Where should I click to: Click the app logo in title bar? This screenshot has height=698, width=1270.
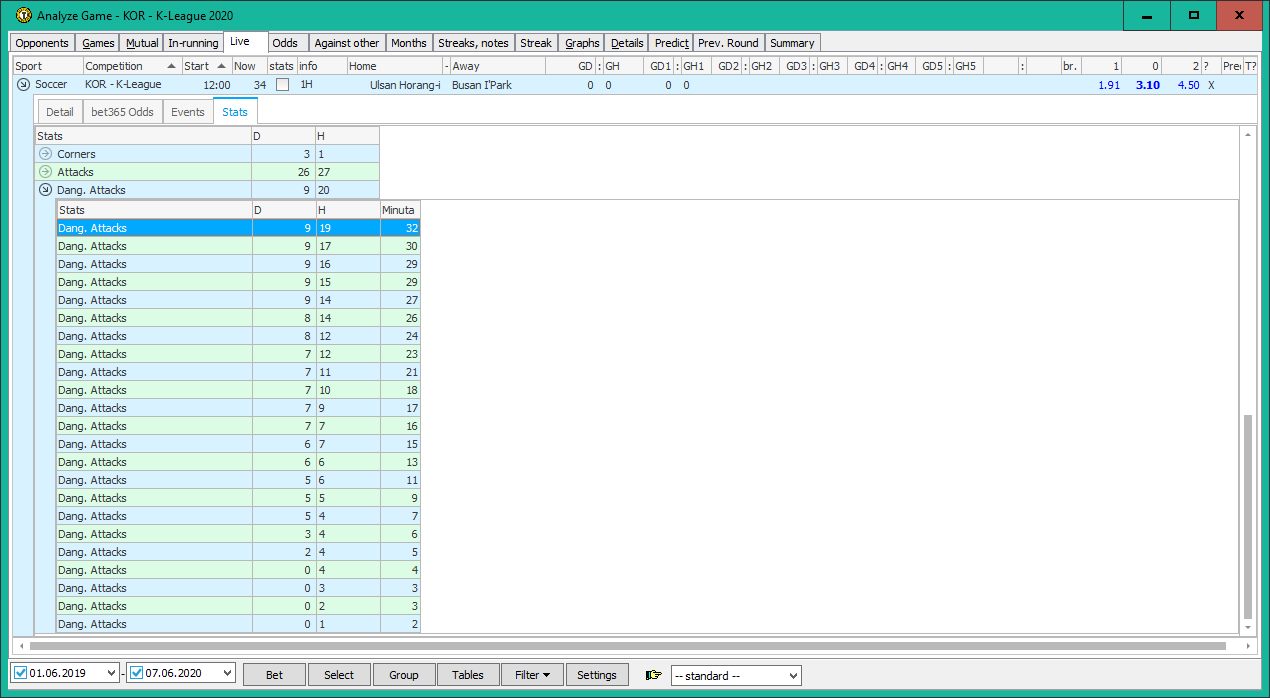tap(24, 15)
